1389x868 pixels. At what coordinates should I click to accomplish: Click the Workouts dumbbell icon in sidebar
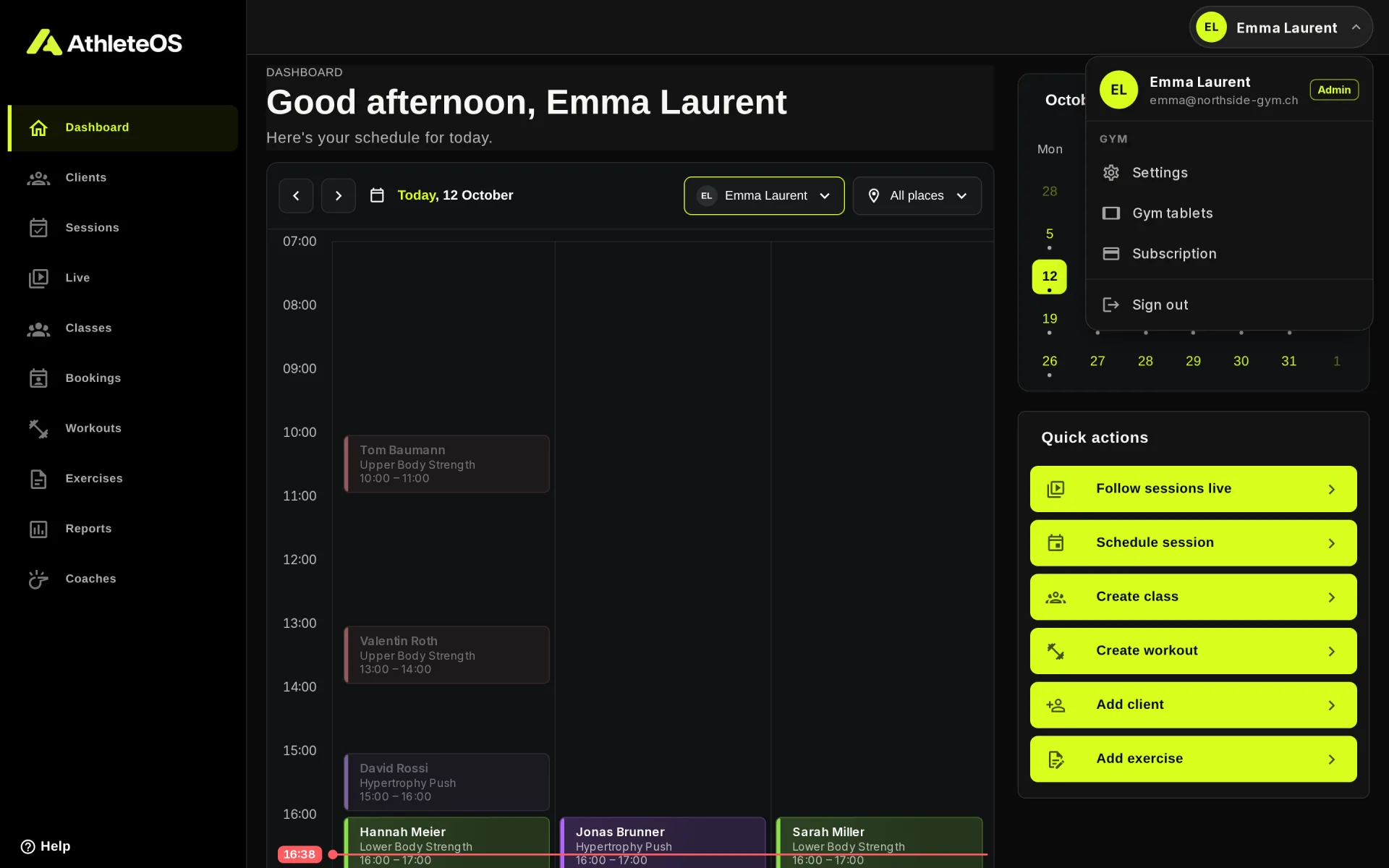[x=38, y=428]
